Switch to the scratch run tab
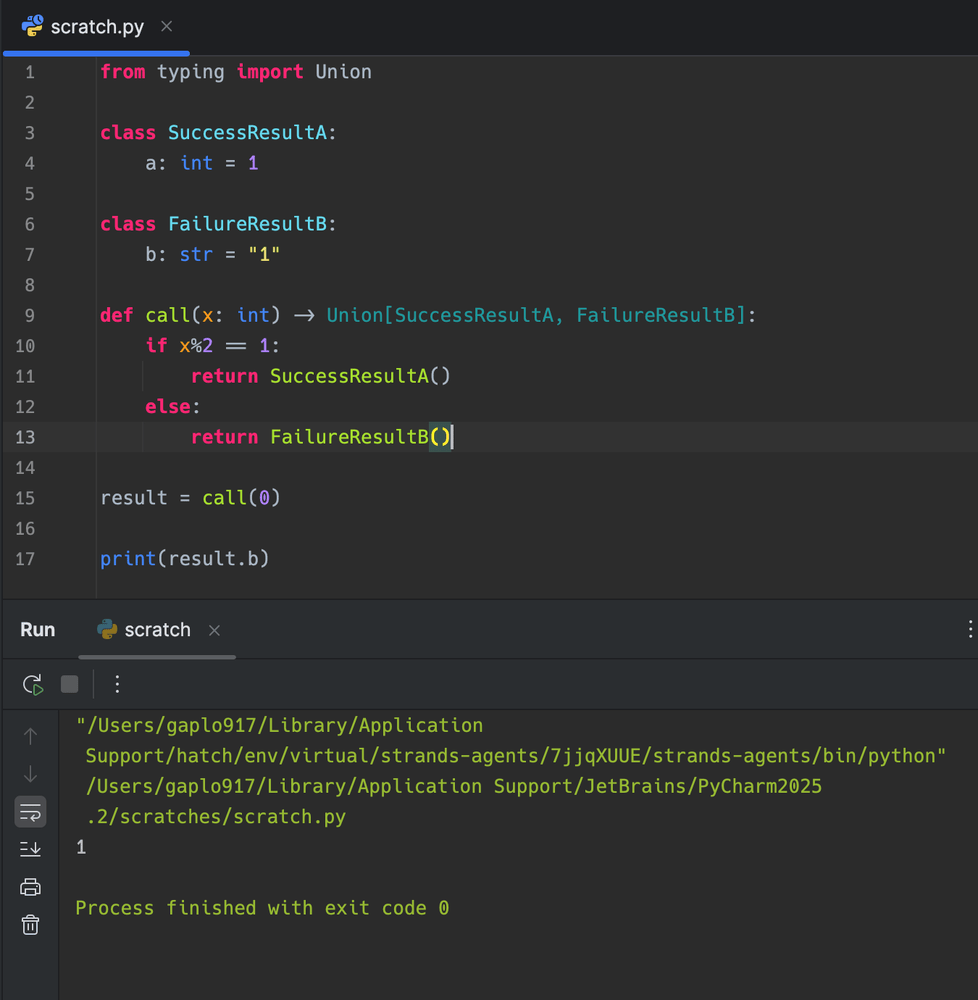This screenshot has width=978, height=1000. [156, 630]
